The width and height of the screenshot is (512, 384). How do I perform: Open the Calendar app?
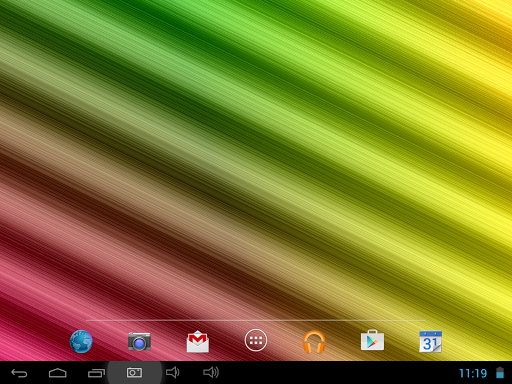[430, 341]
